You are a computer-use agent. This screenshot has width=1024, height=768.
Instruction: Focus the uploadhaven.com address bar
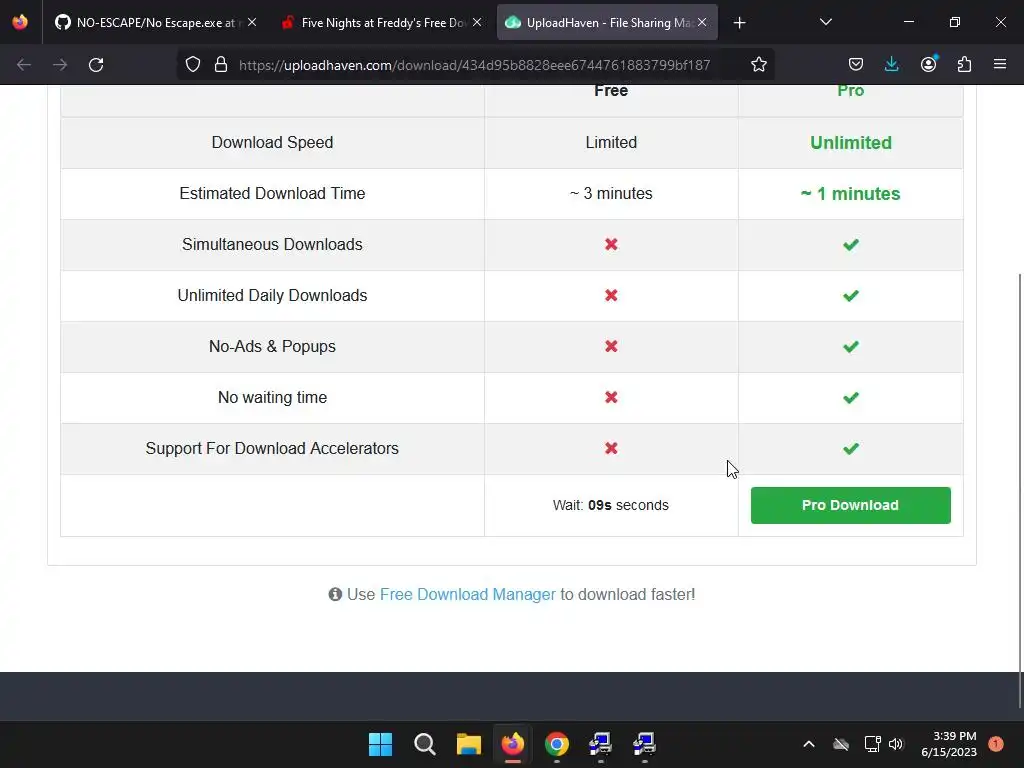(474, 65)
